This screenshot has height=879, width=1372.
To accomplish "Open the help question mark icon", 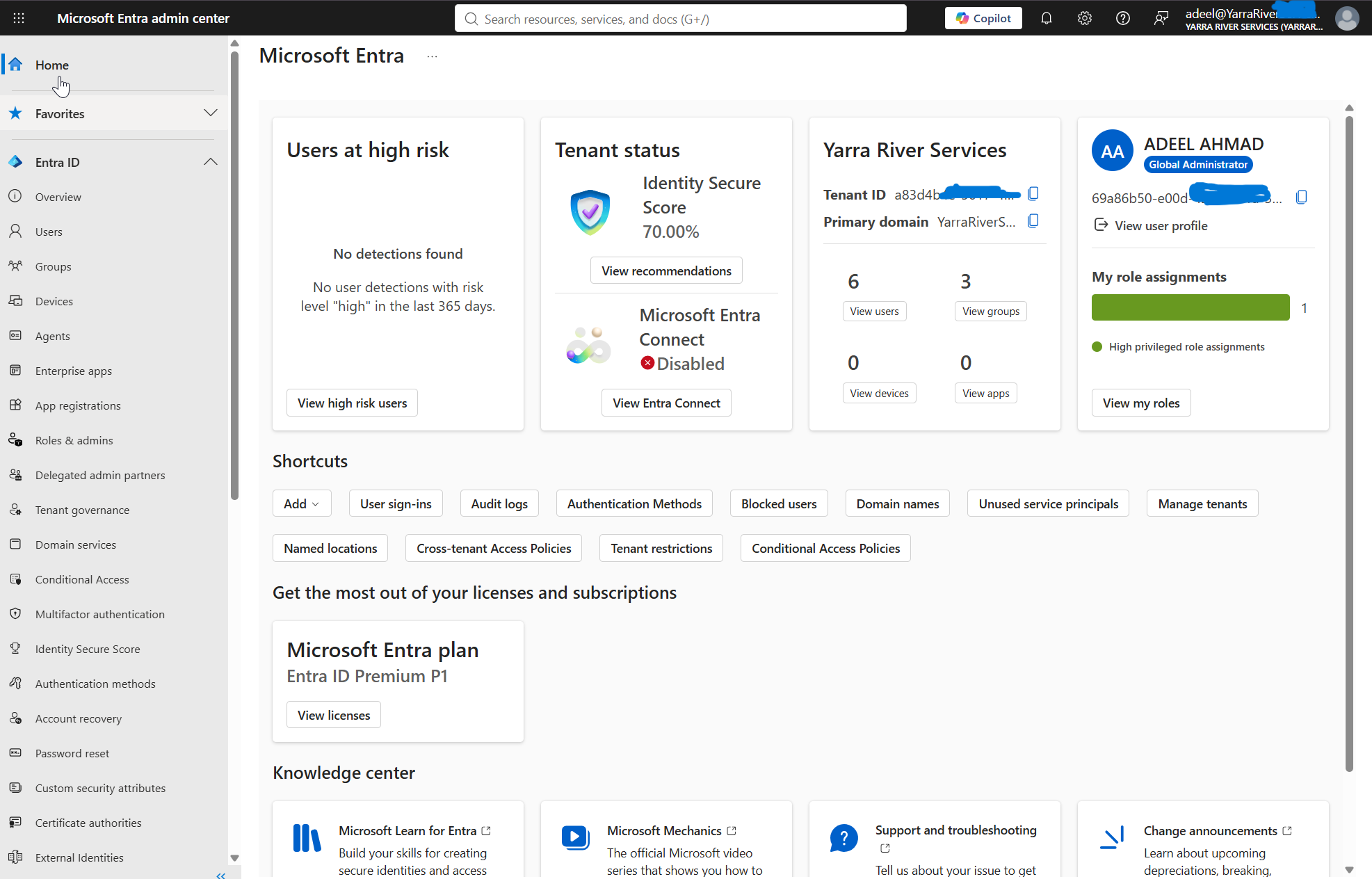I will tap(1123, 19).
